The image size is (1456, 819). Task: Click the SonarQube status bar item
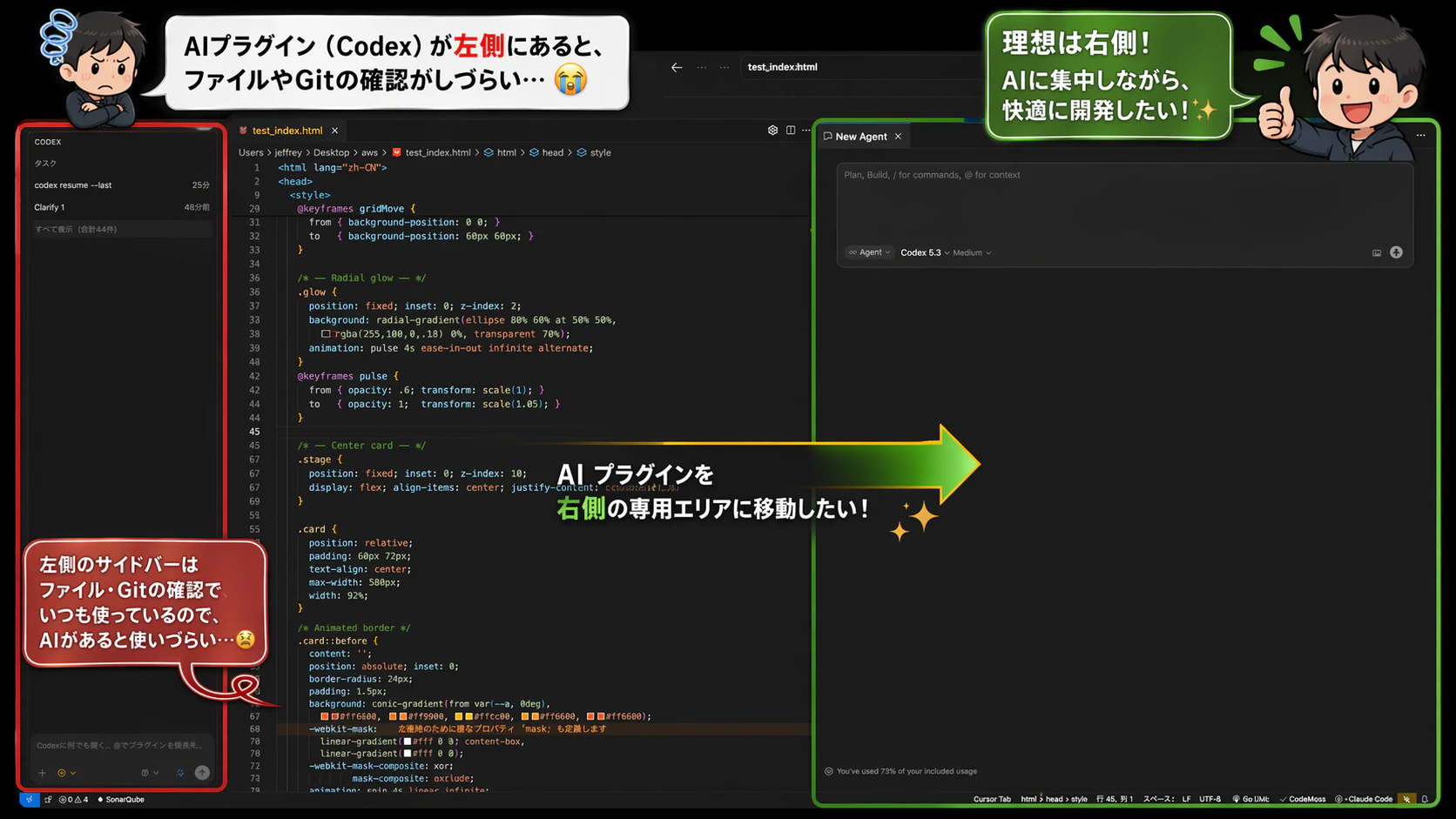coord(121,799)
